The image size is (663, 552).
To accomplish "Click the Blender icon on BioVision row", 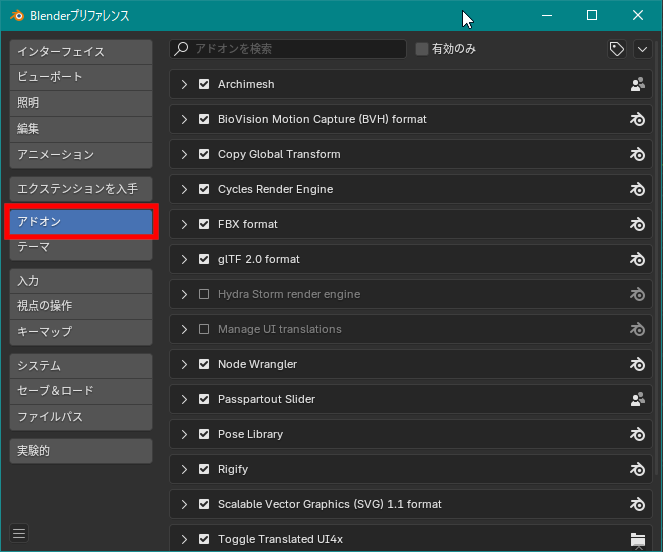I will click(637, 119).
